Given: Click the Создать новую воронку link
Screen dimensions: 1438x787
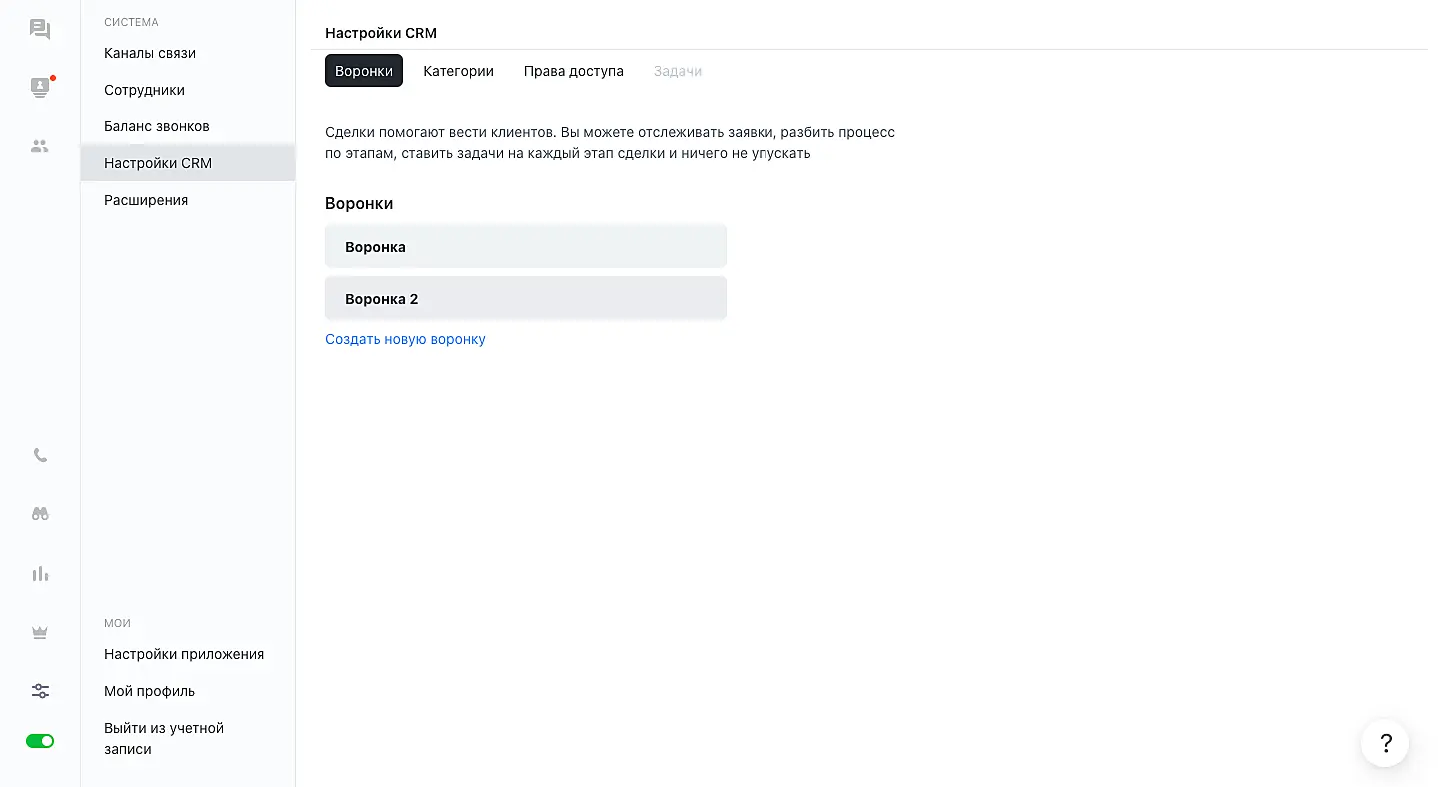Looking at the screenshot, I should pyautogui.click(x=405, y=339).
